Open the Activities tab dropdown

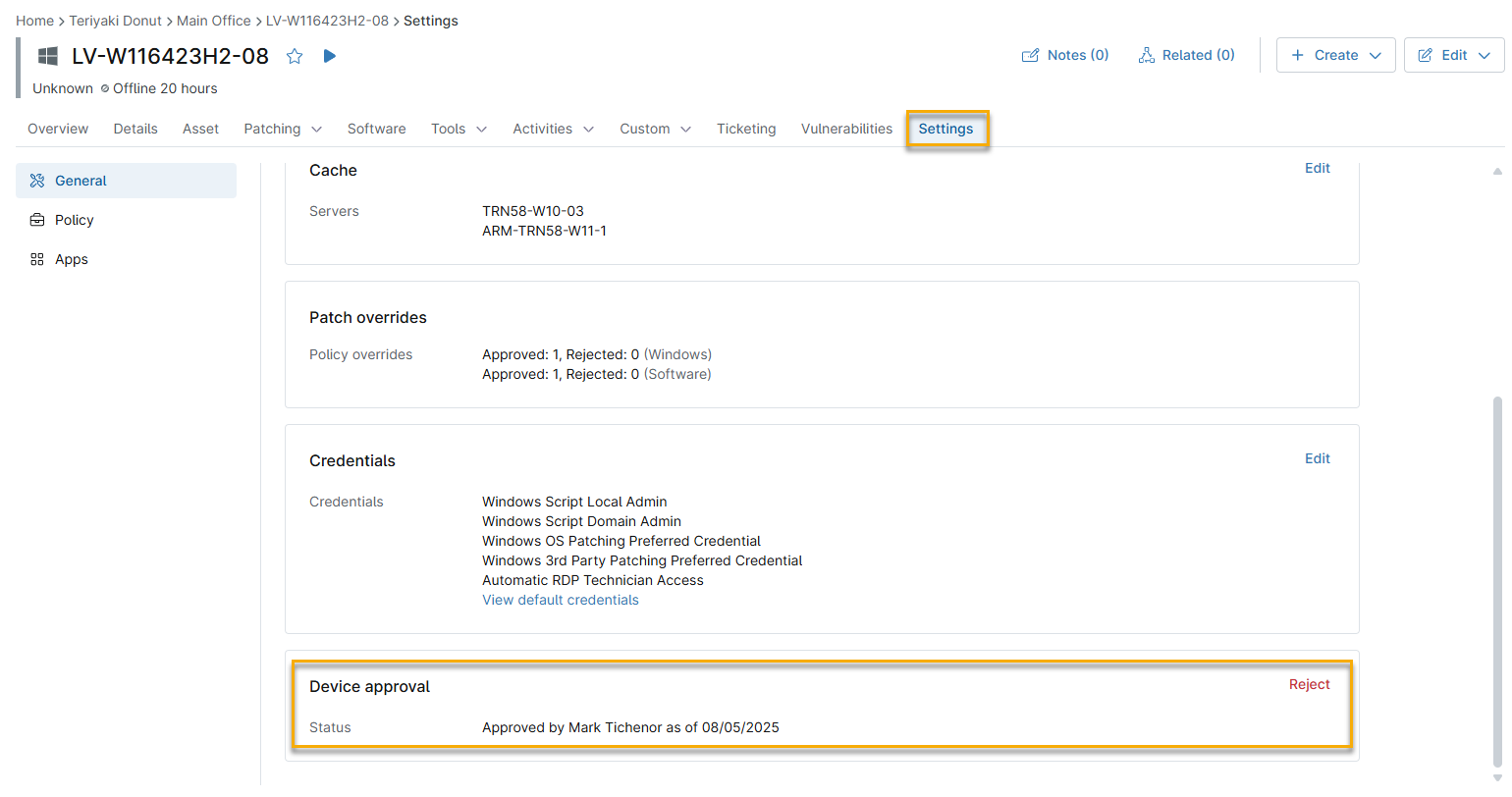tap(553, 129)
